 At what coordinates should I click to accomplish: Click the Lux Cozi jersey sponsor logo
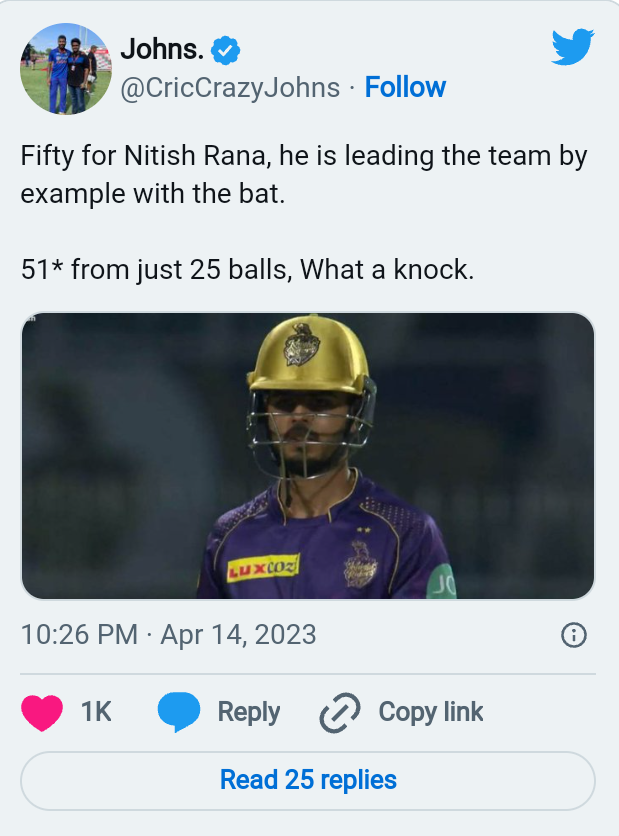(x=264, y=568)
